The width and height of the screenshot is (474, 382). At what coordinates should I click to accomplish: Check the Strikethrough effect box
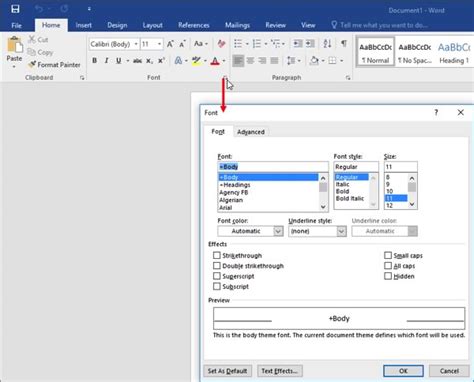[217, 255]
